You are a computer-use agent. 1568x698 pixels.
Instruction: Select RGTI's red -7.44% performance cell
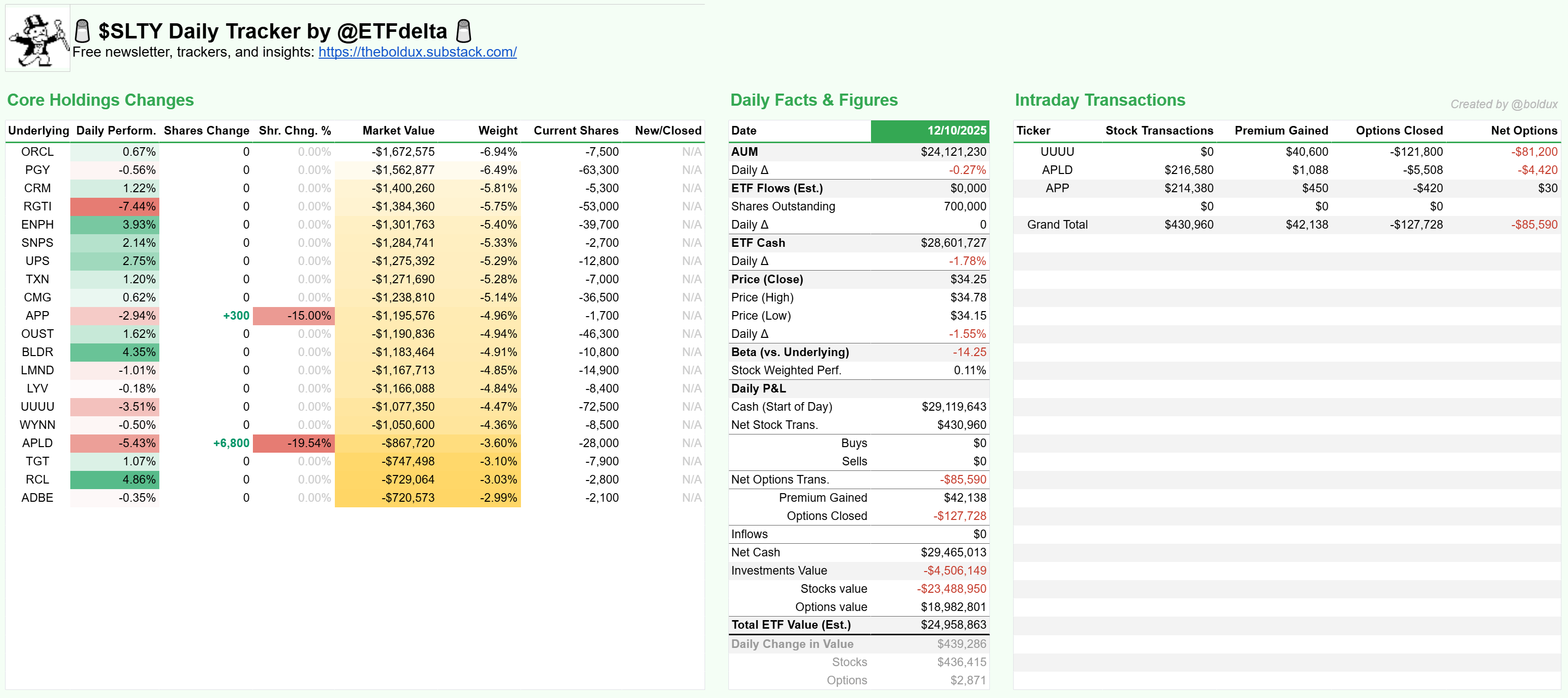click(x=115, y=206)
